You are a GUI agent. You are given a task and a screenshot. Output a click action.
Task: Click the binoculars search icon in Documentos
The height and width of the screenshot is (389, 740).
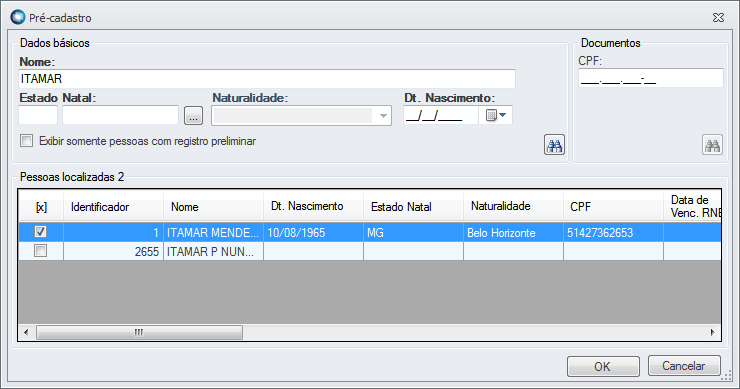712,145
